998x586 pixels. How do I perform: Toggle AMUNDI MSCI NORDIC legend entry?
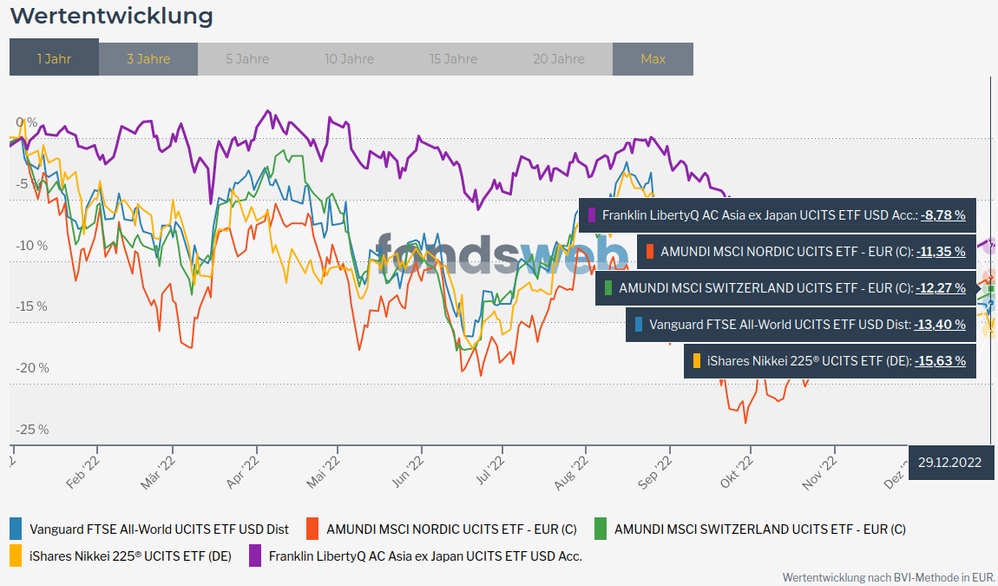454,529
